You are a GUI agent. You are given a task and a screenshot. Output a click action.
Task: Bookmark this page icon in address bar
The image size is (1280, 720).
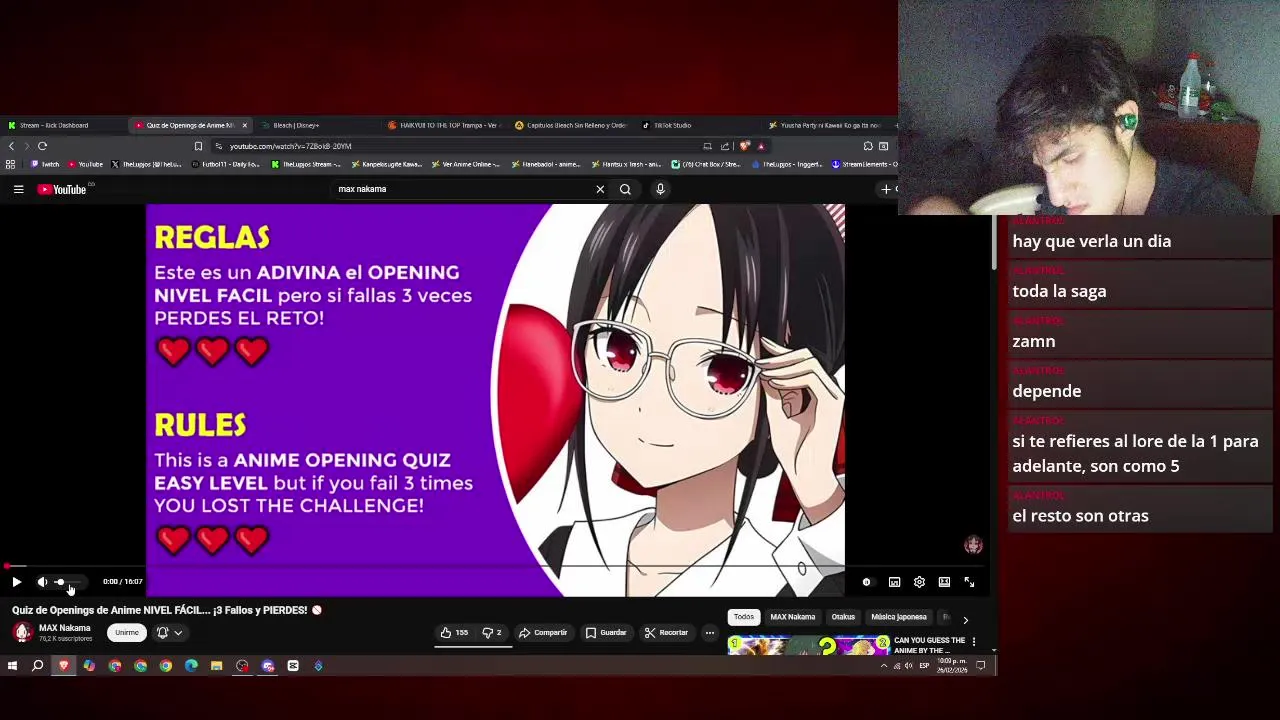pos(198,146)
